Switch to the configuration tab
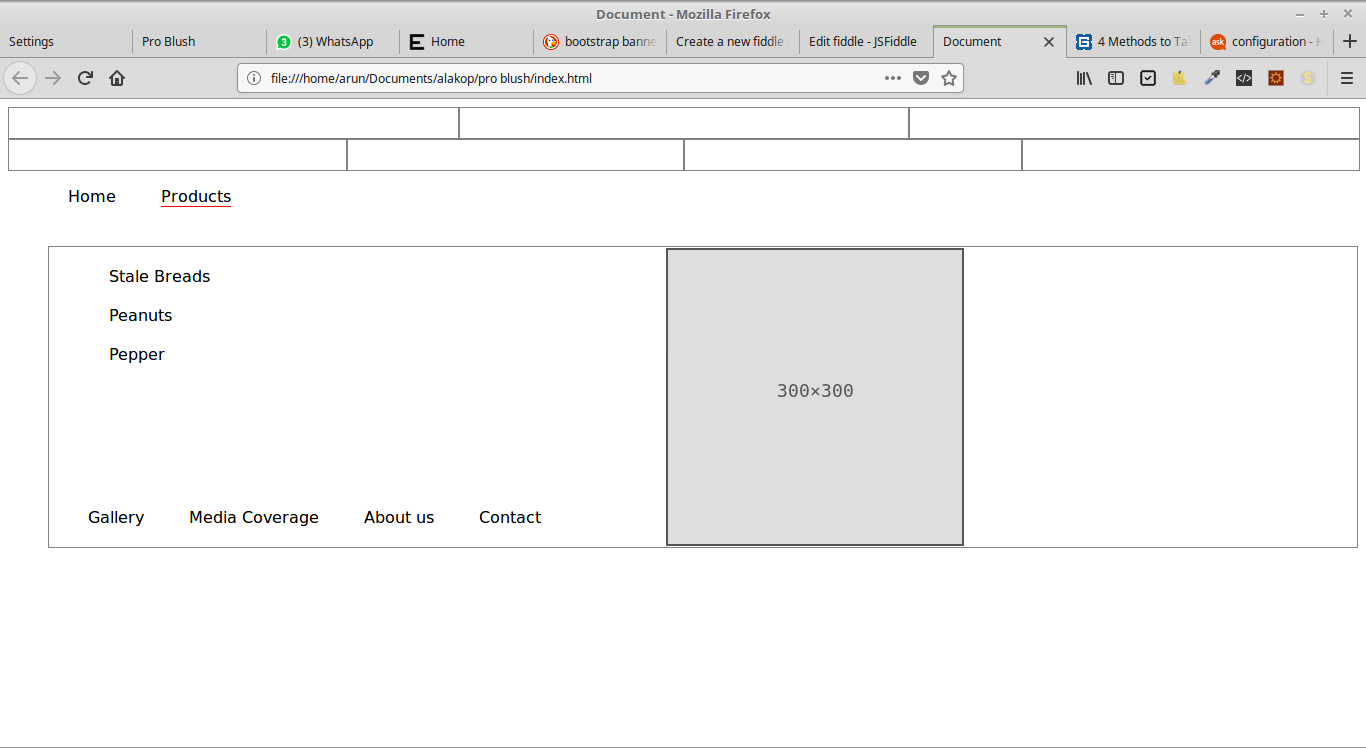 1267,42
